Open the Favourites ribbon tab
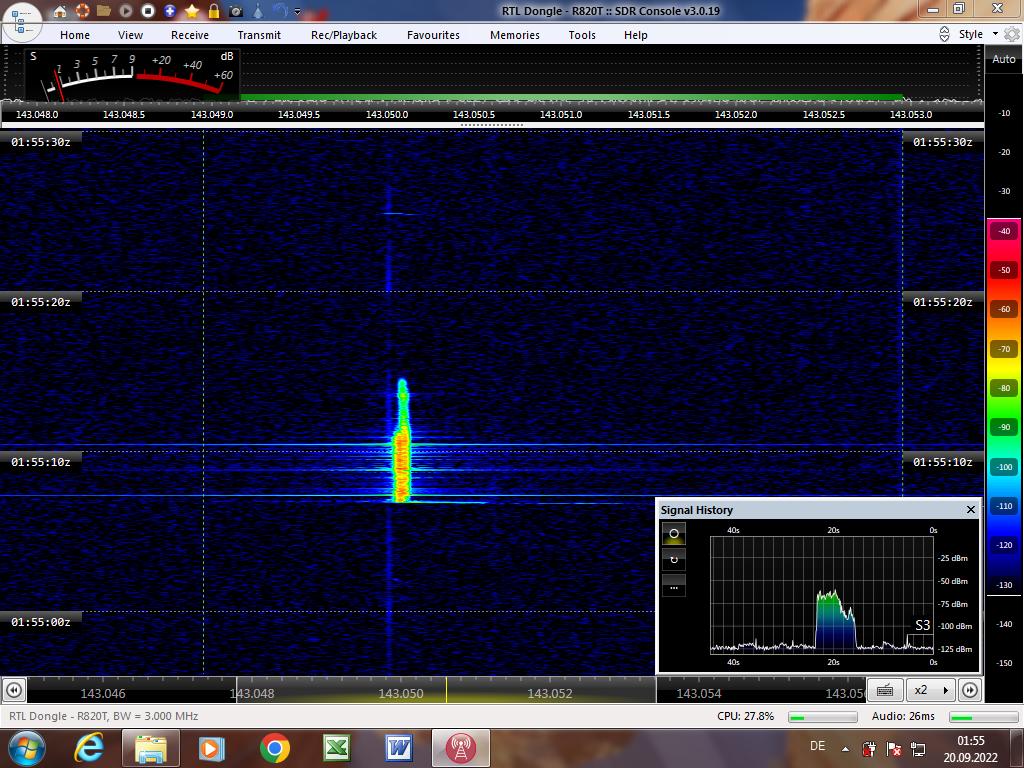Viewport: 1024px width, 768px height. coord(434,35)
